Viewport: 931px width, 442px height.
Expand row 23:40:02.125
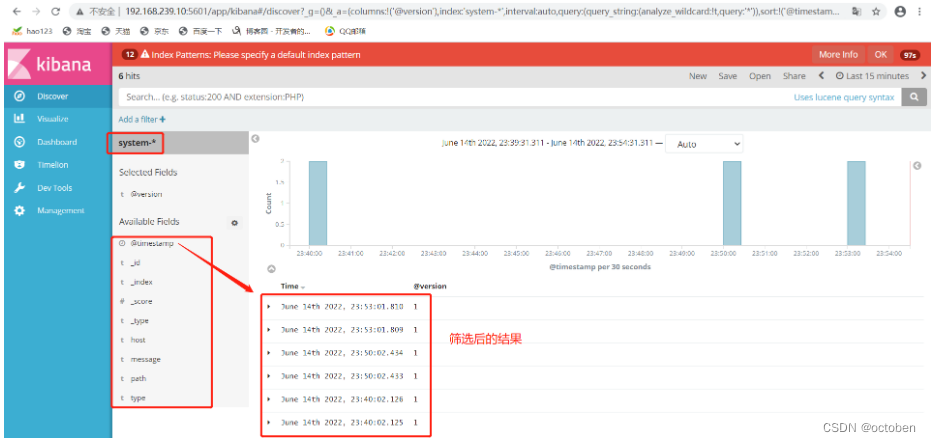click(x=269, y=422)
